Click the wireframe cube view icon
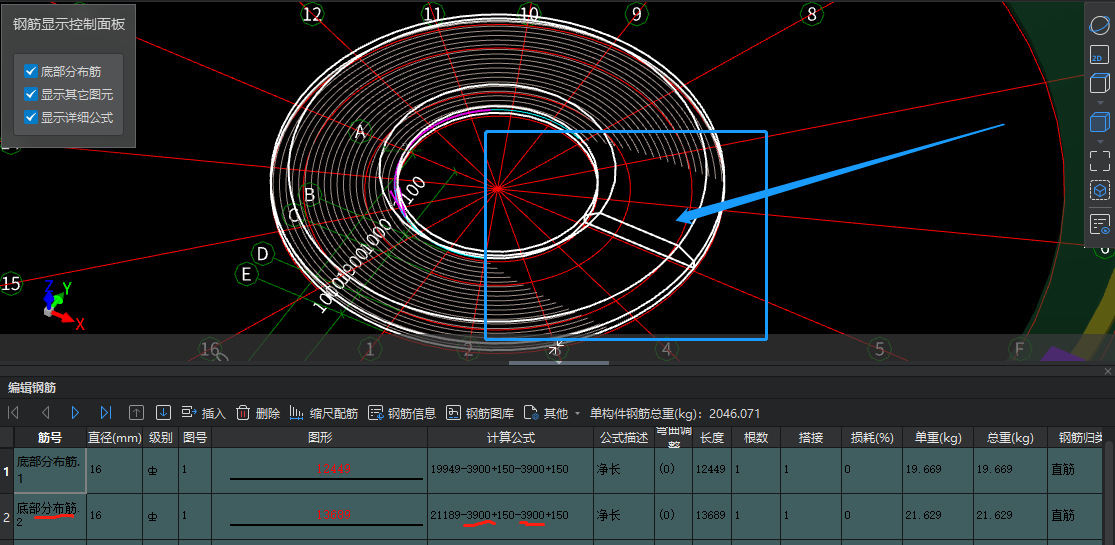Viewport: 1115px width, 545px height. click(x=1100, y=83)
